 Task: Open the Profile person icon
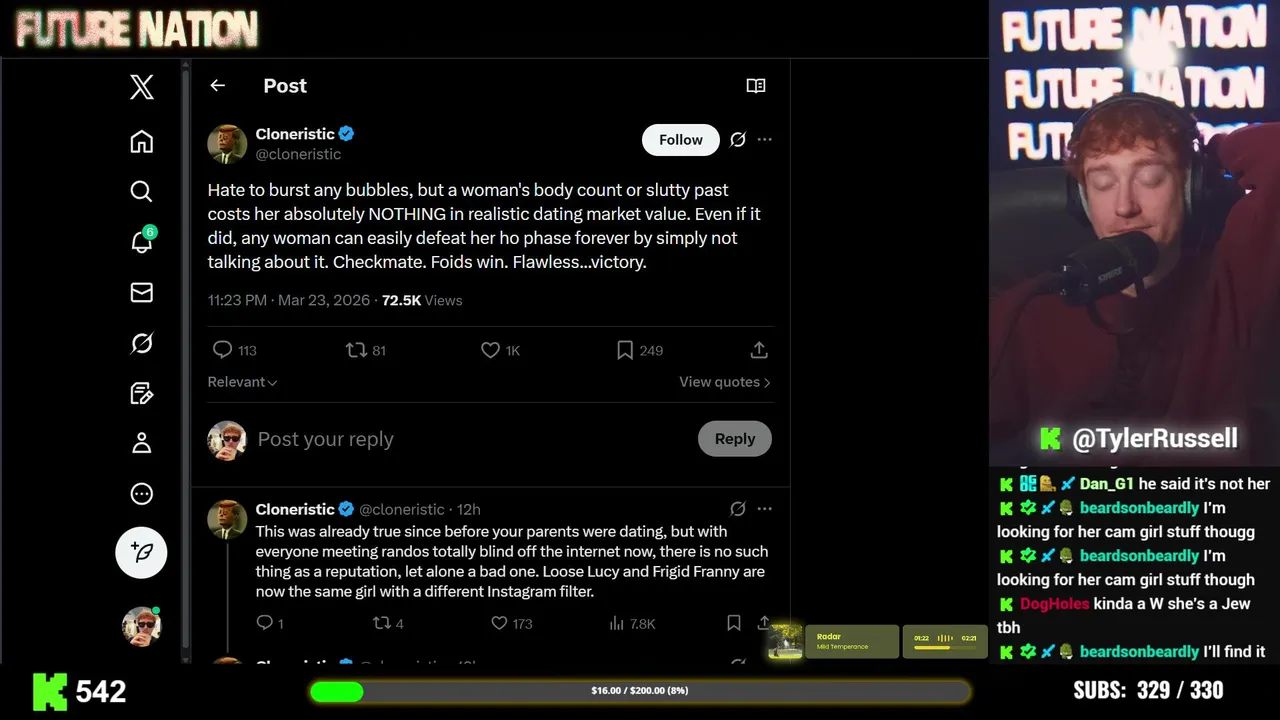(x=142, y=443)
